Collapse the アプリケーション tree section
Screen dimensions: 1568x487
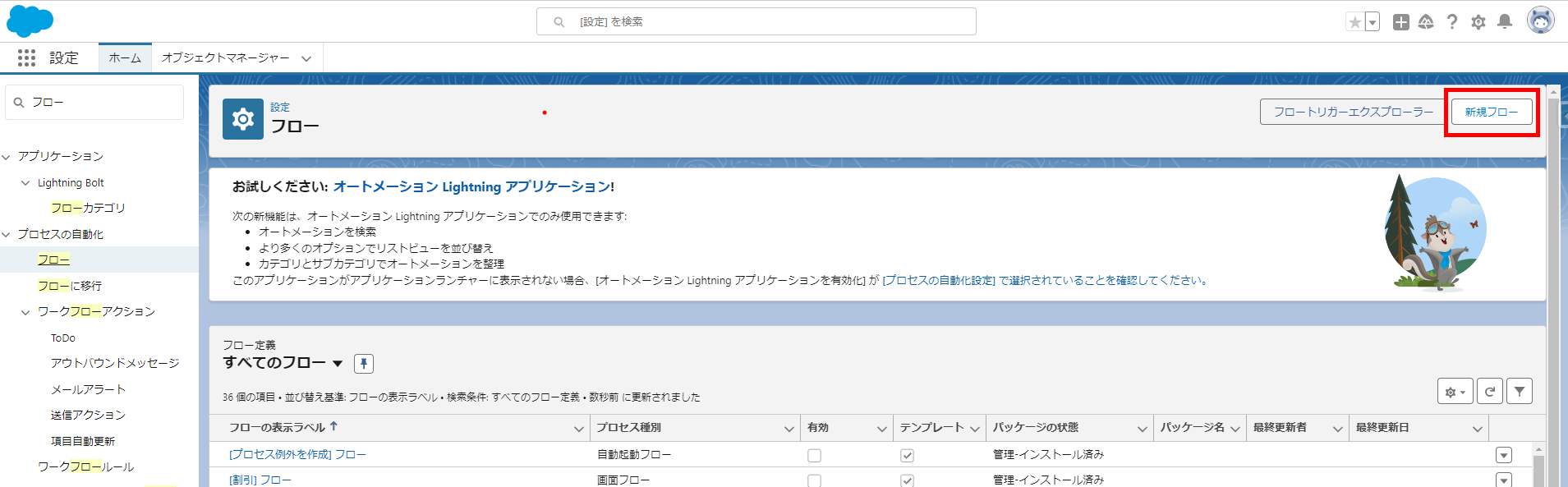point(7,157)
